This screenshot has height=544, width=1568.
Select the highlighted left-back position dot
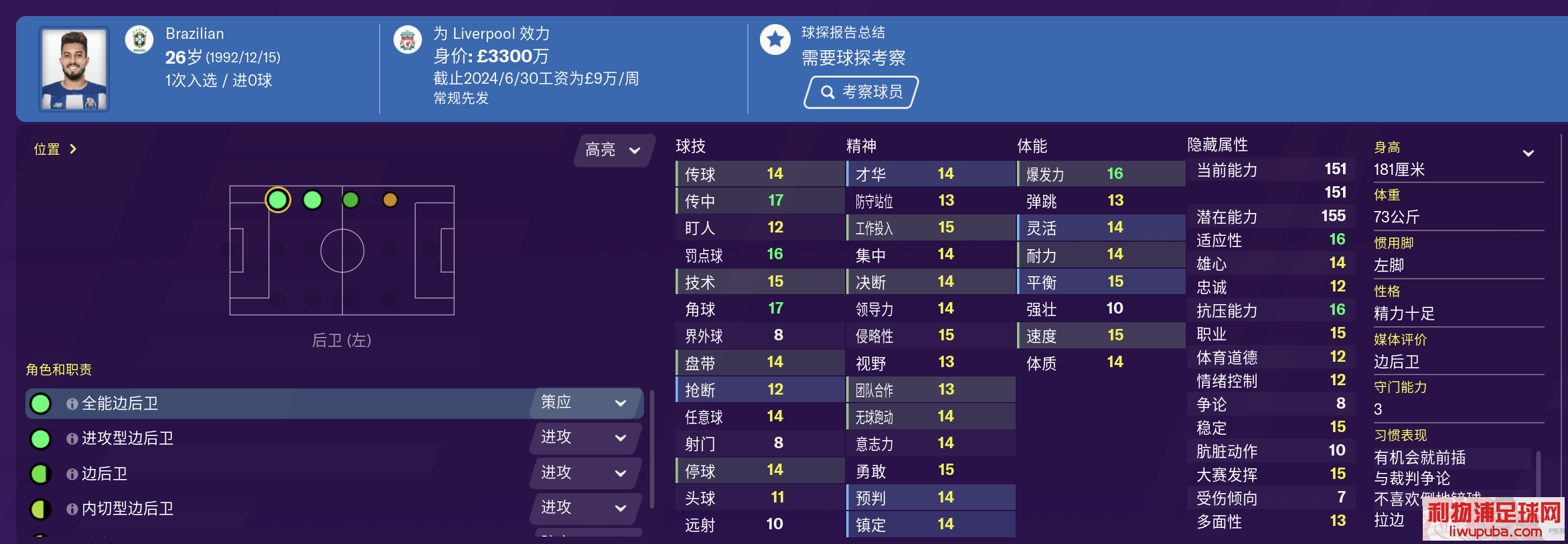tap(278, 200)
